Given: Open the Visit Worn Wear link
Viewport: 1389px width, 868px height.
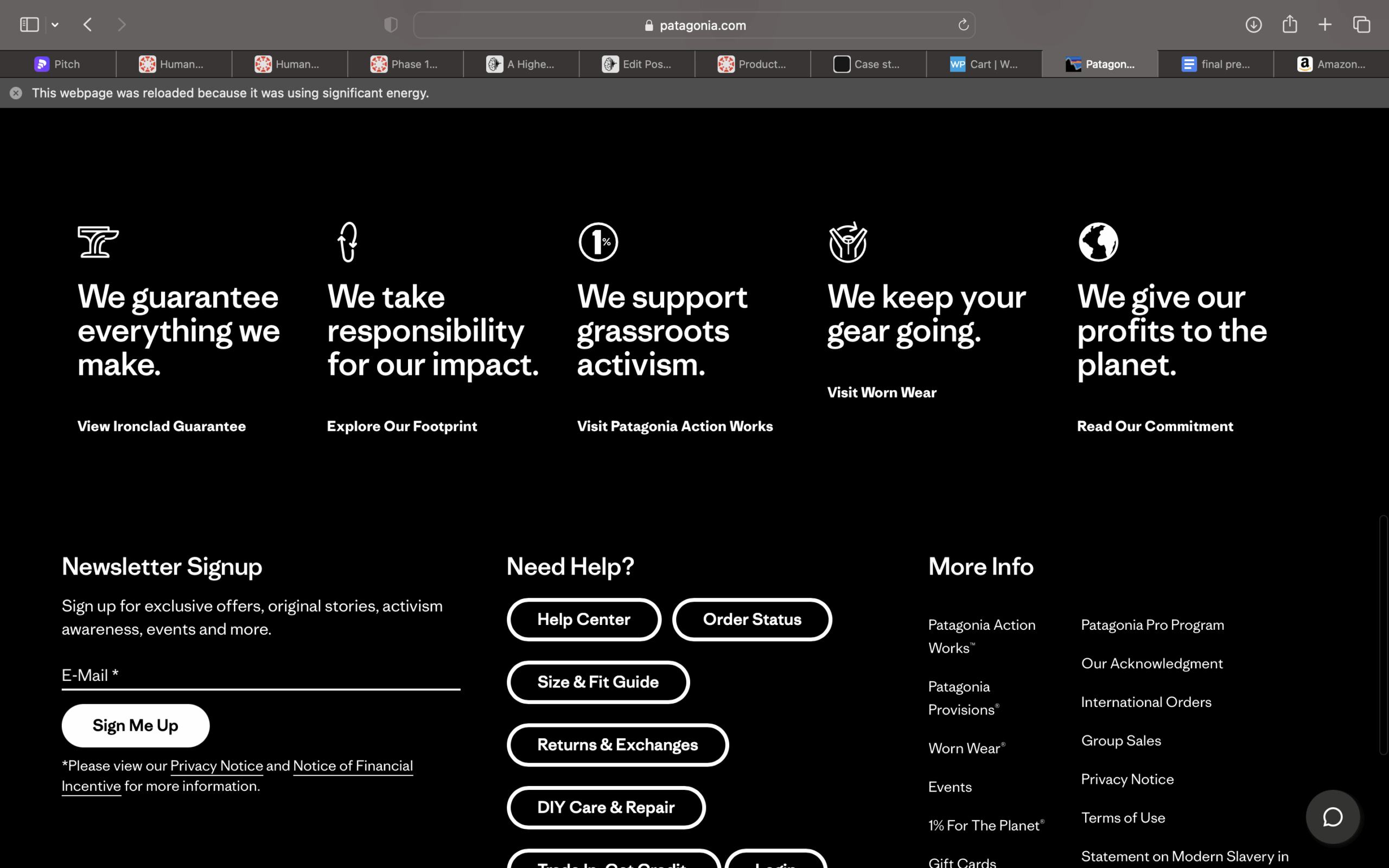Looking at the screenshot, I should (881, 393).
